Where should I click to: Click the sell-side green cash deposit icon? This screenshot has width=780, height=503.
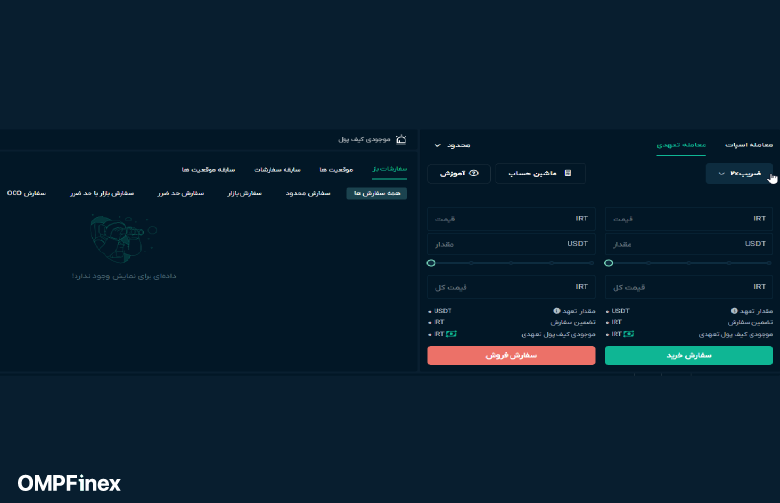pos(451,334)
